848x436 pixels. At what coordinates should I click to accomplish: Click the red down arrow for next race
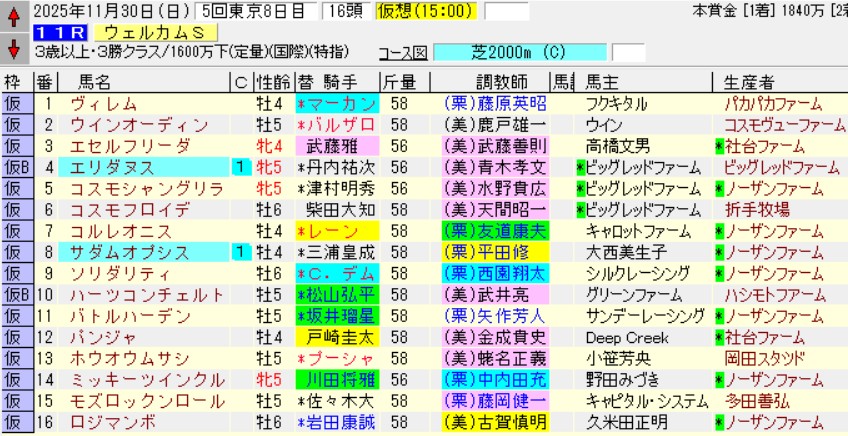tap(14, 47)
